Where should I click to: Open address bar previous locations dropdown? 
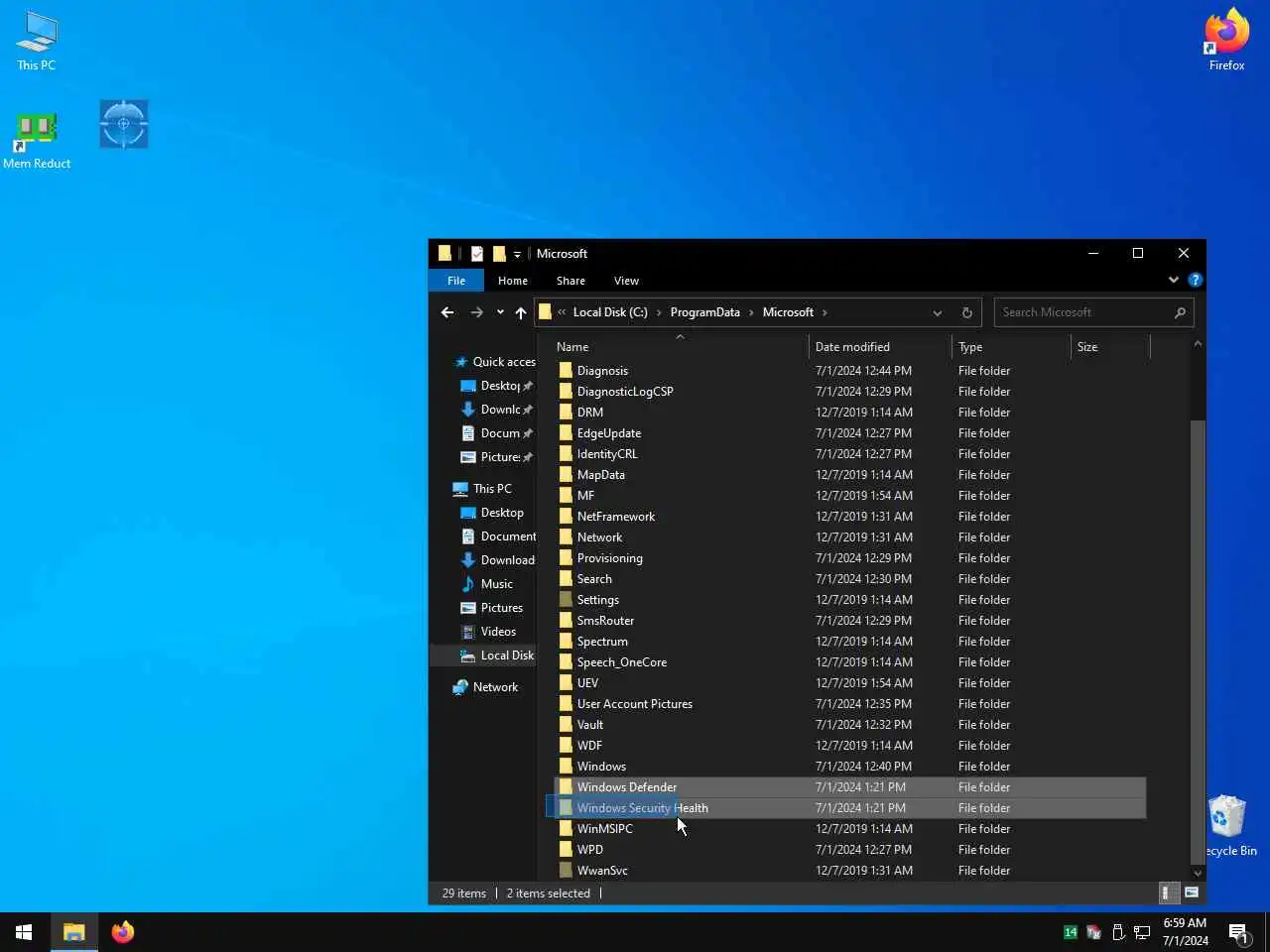[x=938, y=312]
